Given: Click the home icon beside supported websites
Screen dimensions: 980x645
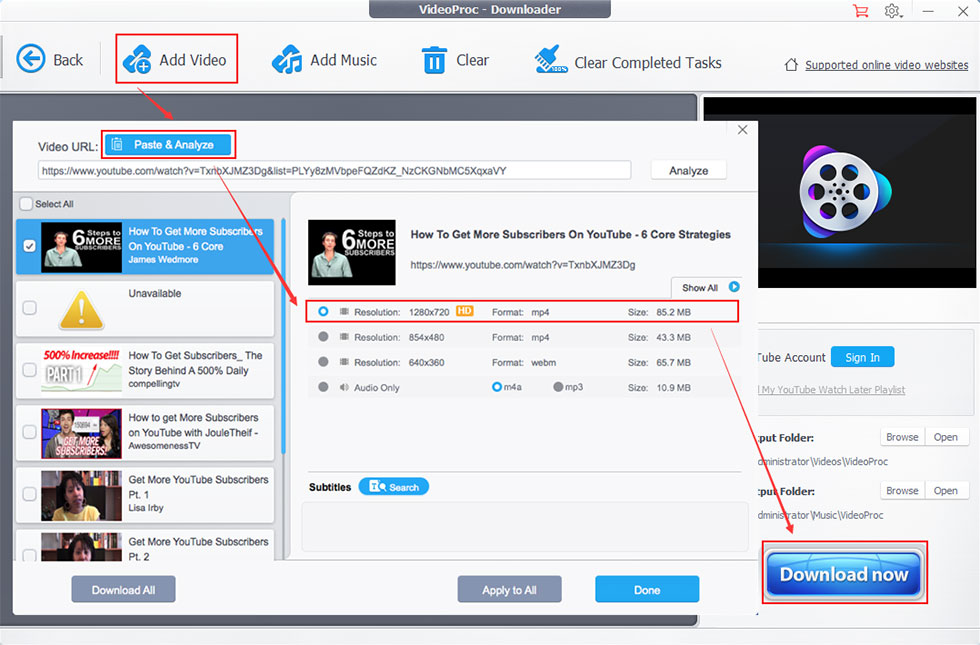Looking at the screenshot, I should coord(791,64).
